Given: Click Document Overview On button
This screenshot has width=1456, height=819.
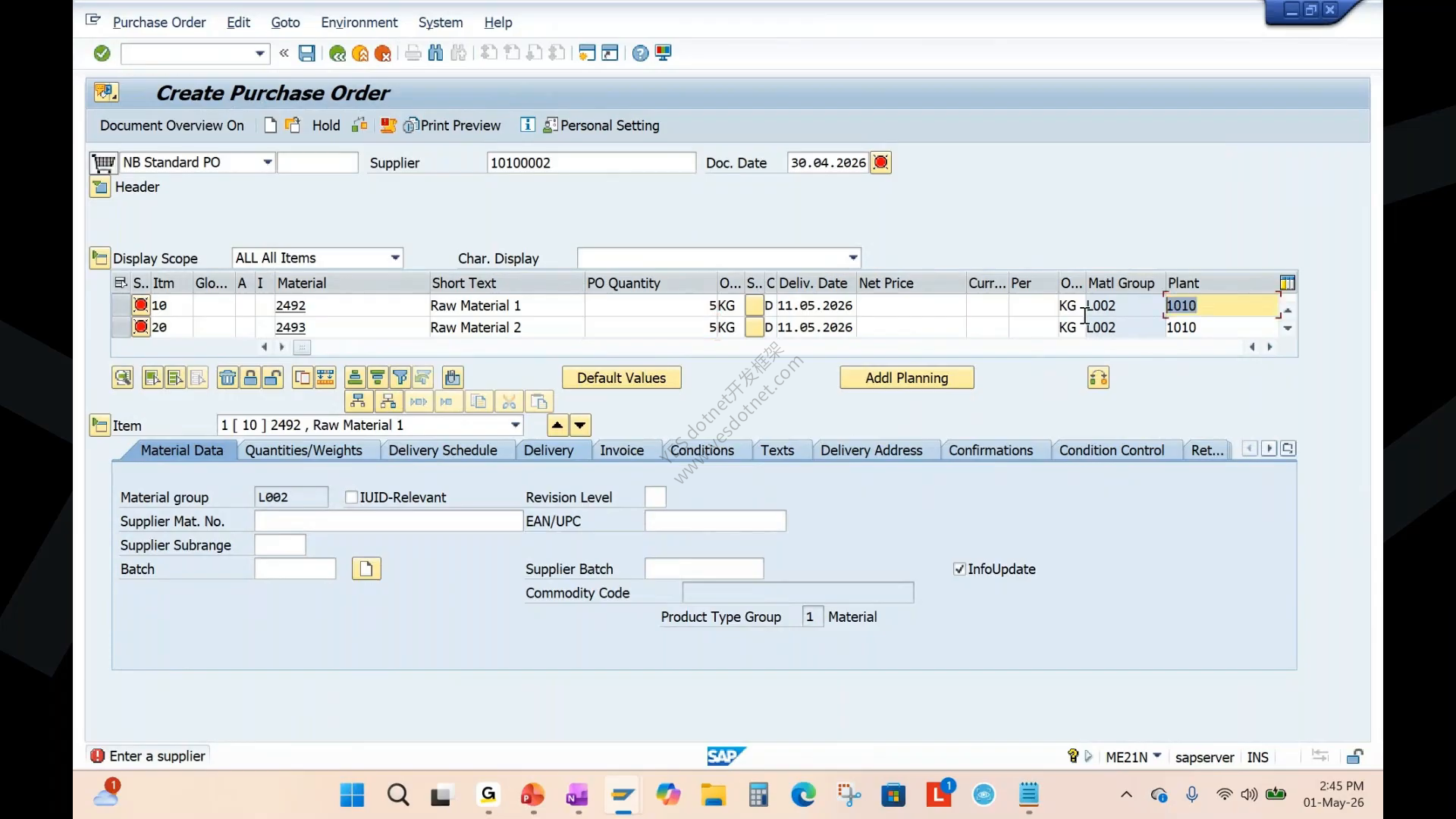Looking at the screenshot, I should (172, 126).
